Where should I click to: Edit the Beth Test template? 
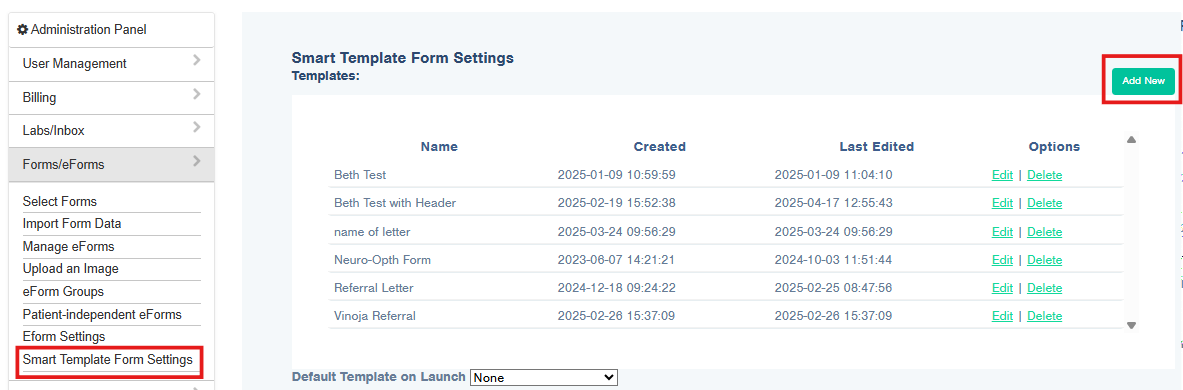(1002, 175)
